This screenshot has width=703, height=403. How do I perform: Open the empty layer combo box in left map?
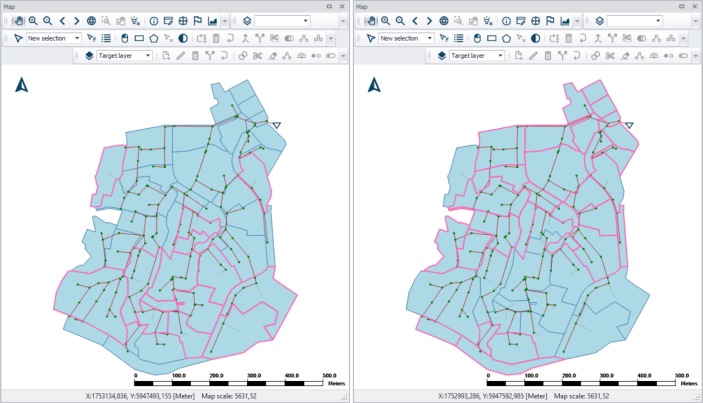click(x=282, y=21)
